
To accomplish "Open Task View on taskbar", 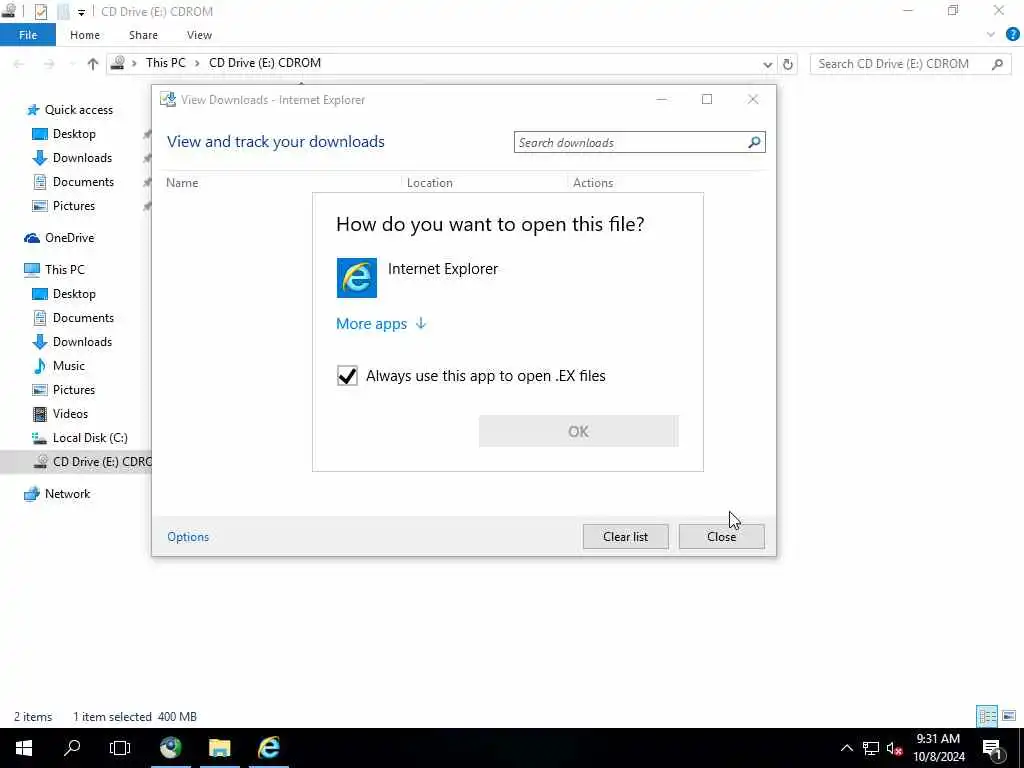I will [x=120, y=748].
